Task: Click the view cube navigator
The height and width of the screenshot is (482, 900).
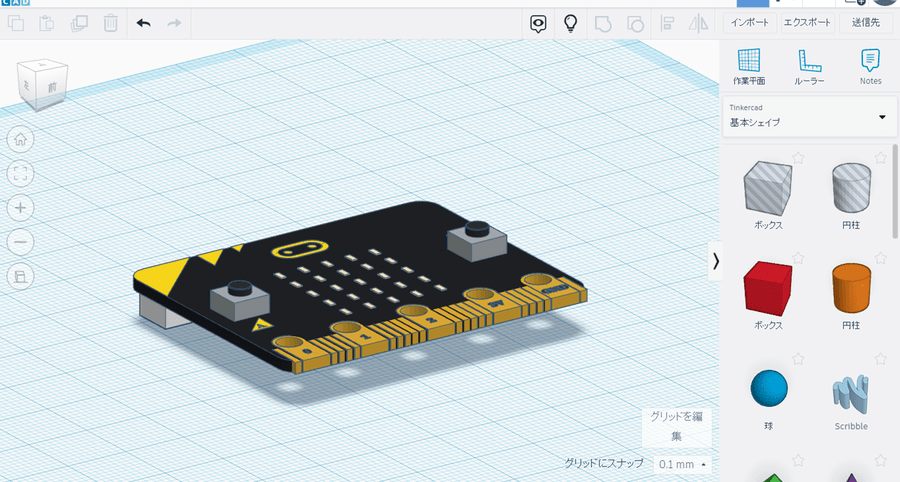Action: coord(43,84)
